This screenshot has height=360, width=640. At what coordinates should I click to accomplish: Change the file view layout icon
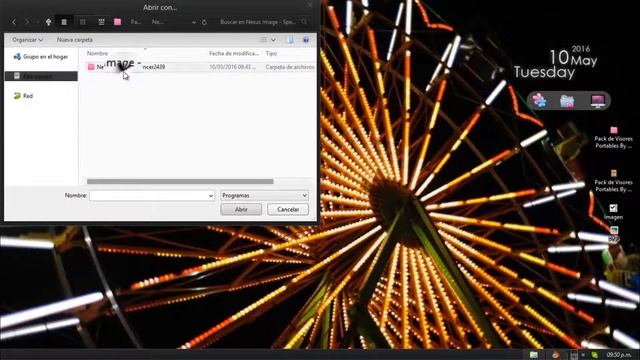coord(264,40)
